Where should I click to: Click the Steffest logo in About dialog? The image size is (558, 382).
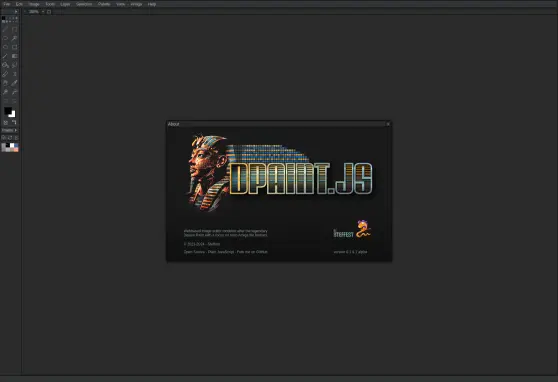coord(352,230)
